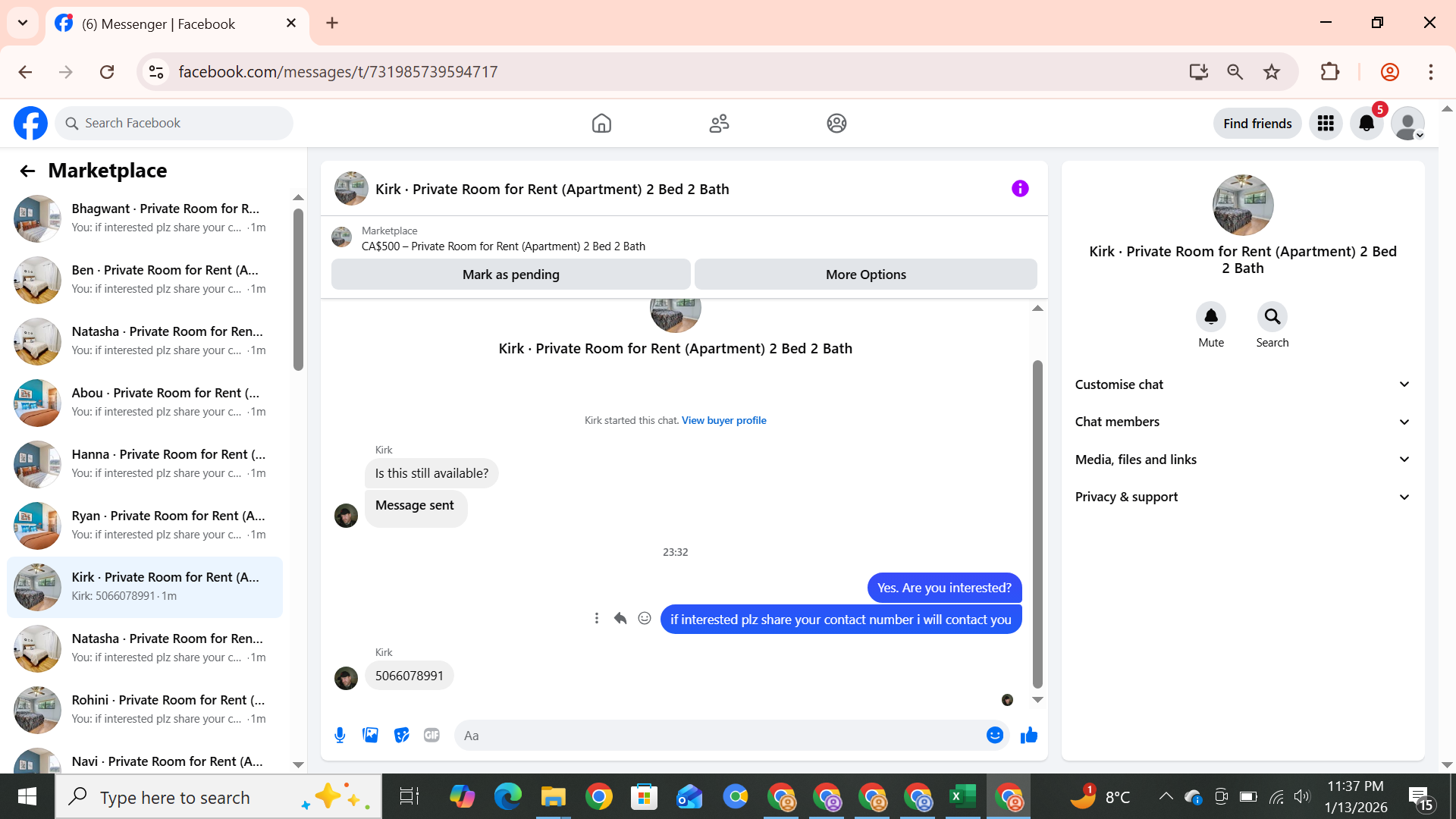Expand the Customise chat section
Screen dimensions: 1456x819
[x=1242, y=384]
